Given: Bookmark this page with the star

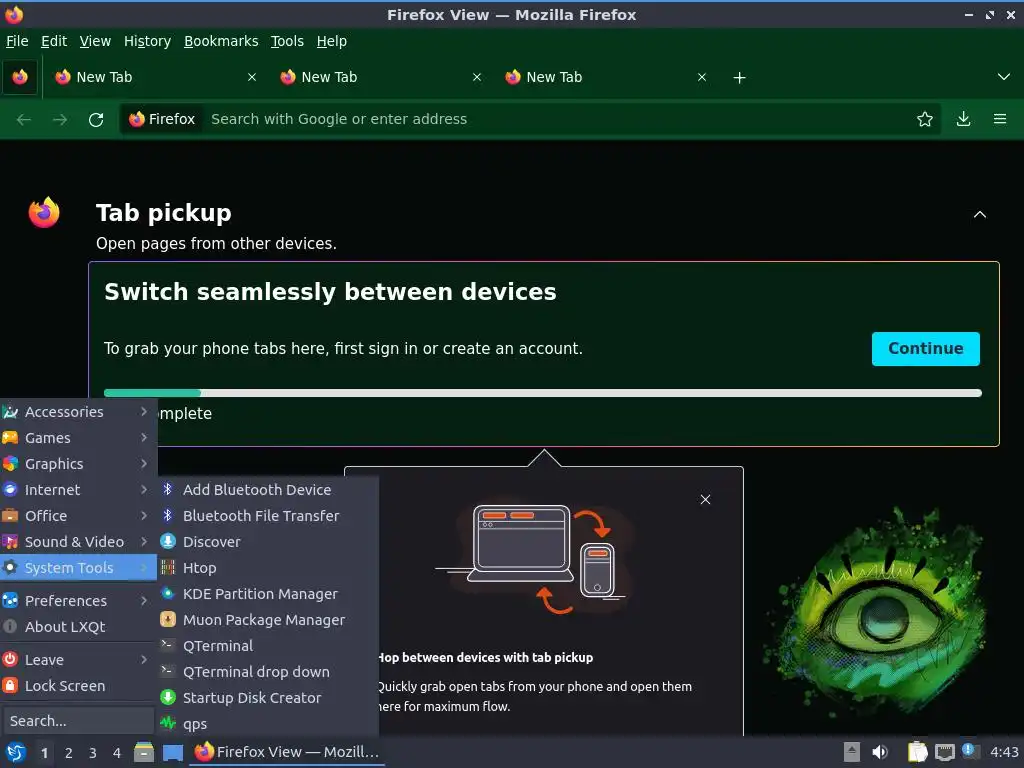Looking at the screenshot, I should coord(924,120).
